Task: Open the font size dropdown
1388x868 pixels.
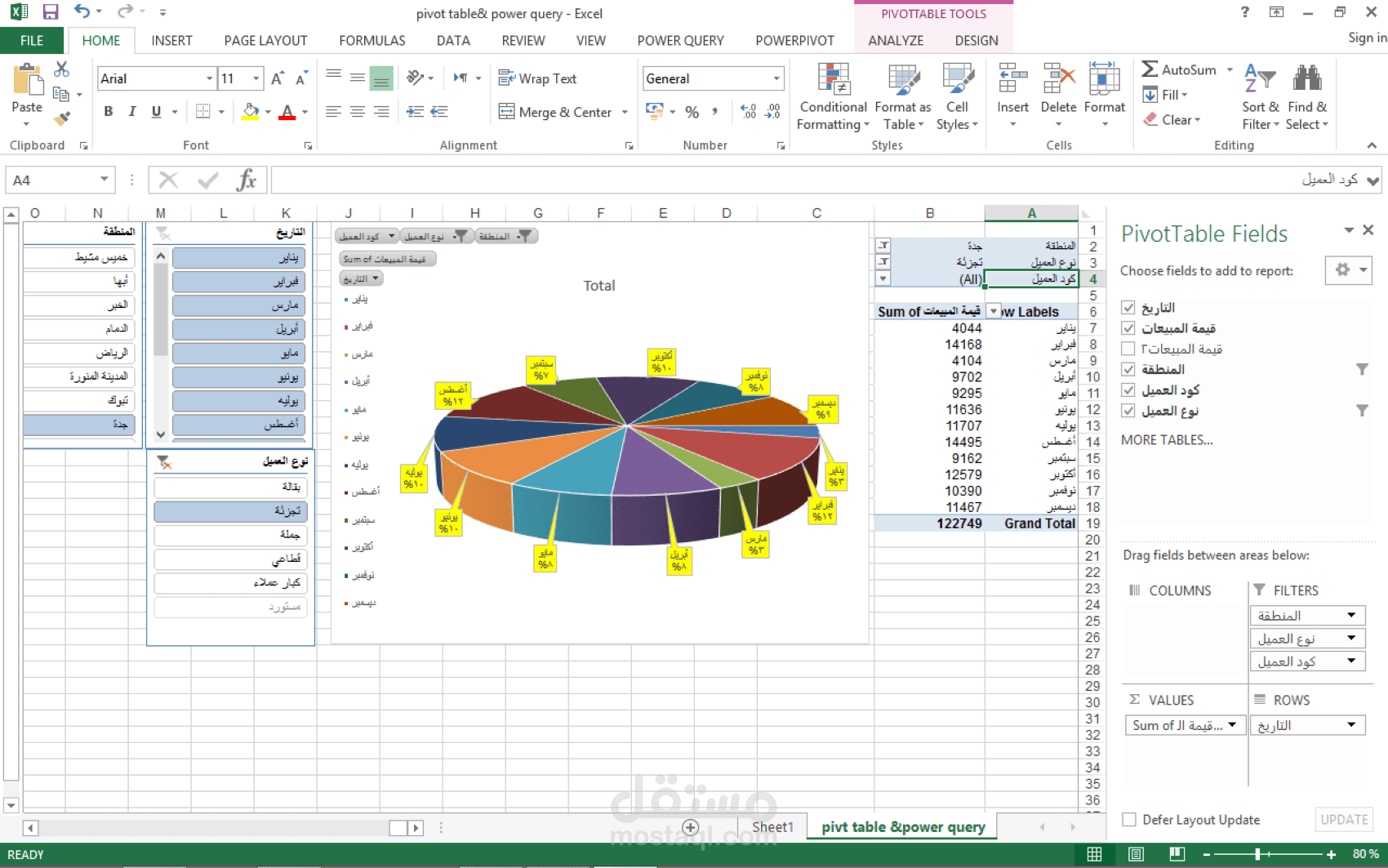Action: (x=256, y=78)
